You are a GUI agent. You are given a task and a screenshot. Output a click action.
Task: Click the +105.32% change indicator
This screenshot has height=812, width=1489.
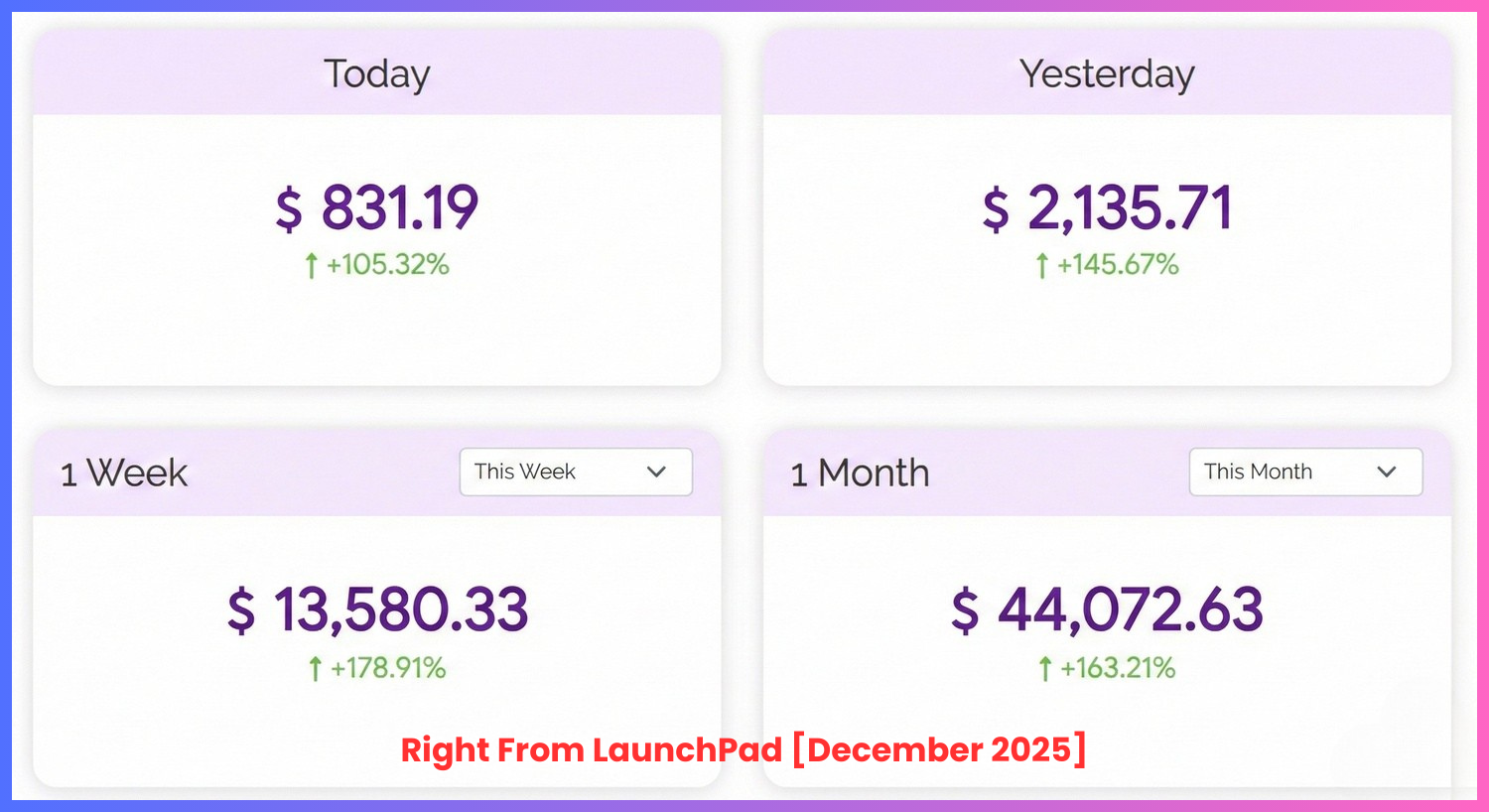pyautogui.click(x=388, y=265)
